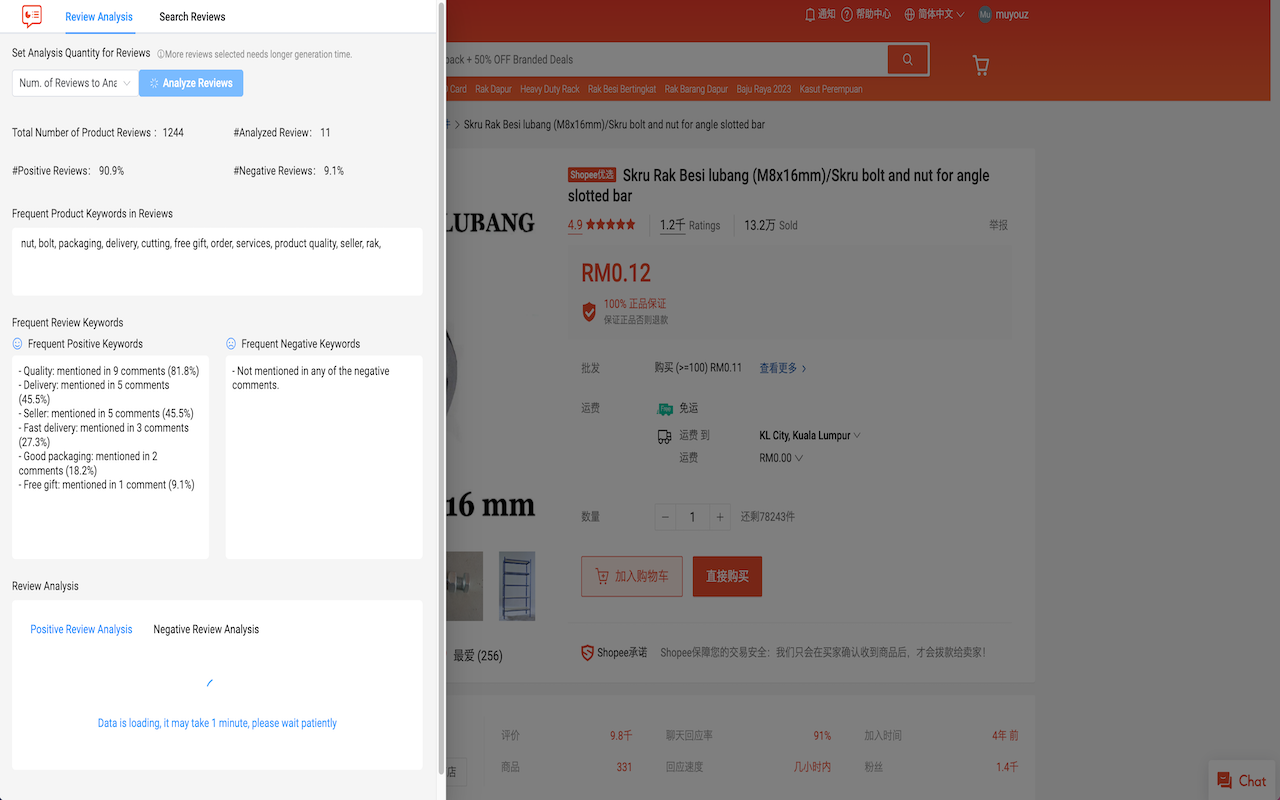Click the 100% authentic shield icon

click(x=590, y=312)
